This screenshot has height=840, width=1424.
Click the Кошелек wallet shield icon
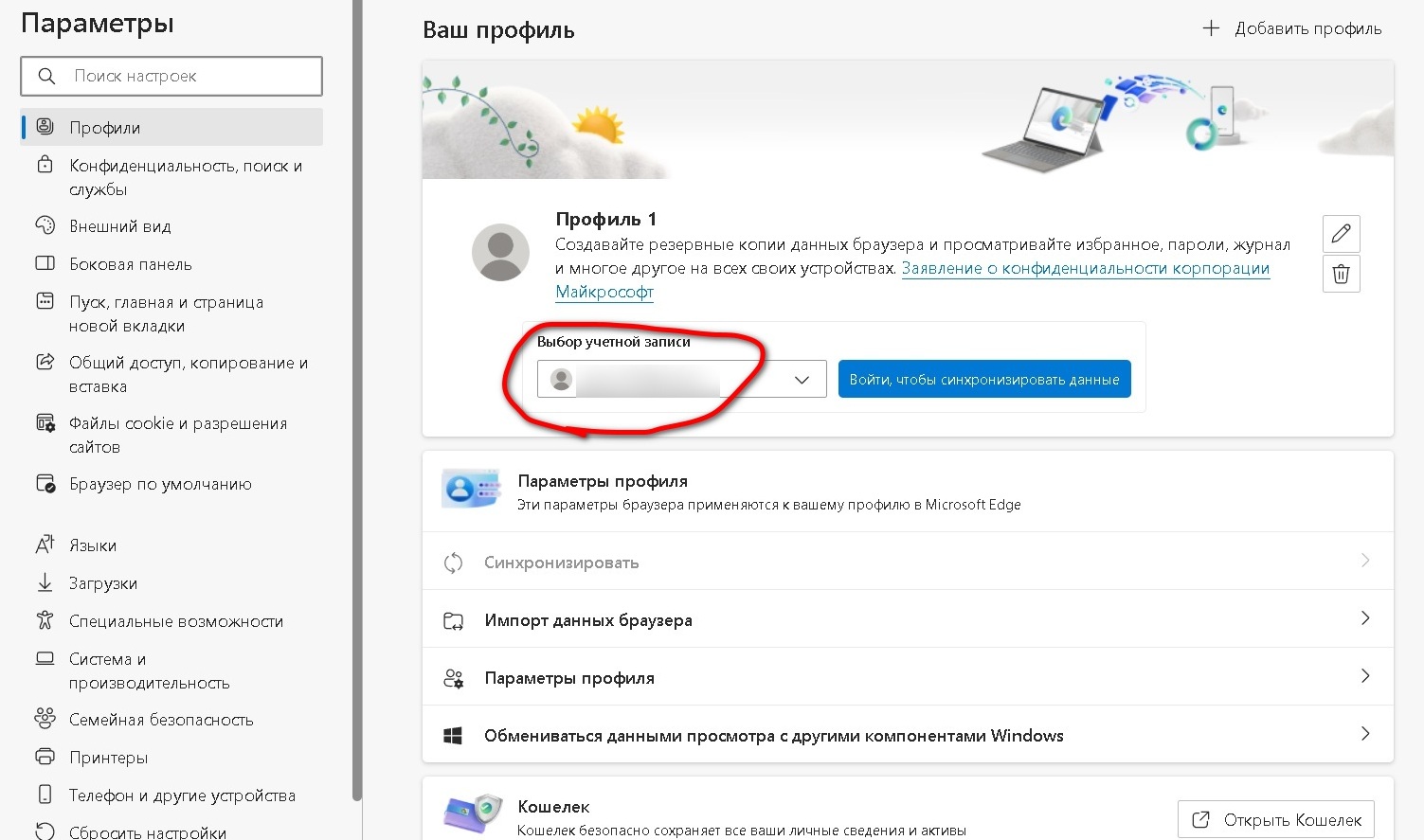[471, 813]
